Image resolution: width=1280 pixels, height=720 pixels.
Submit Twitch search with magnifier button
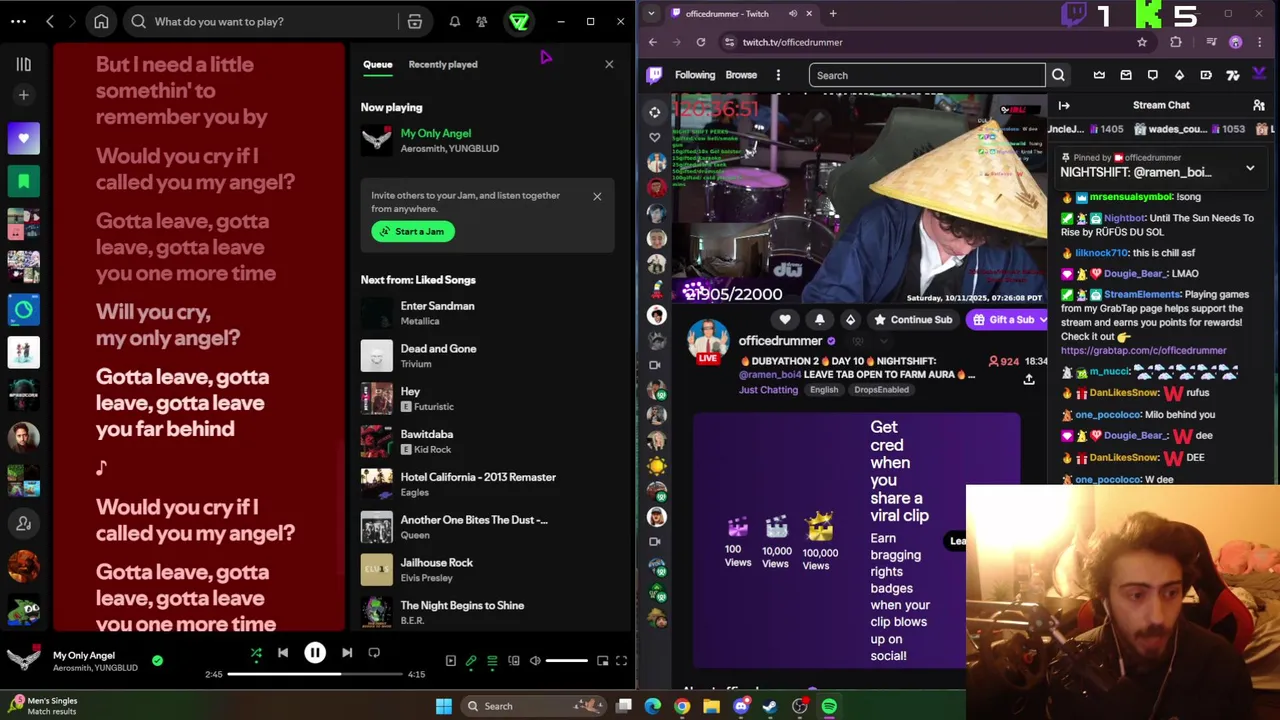tap(1058, 75)
